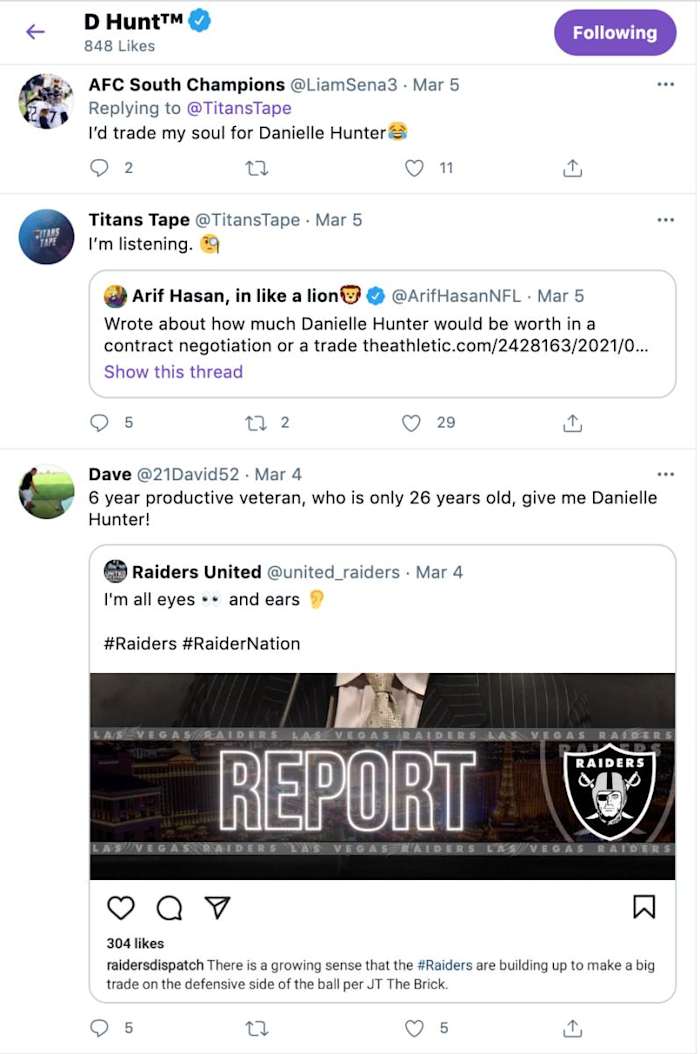Open the Raiders REPORT image

[382, 776]
